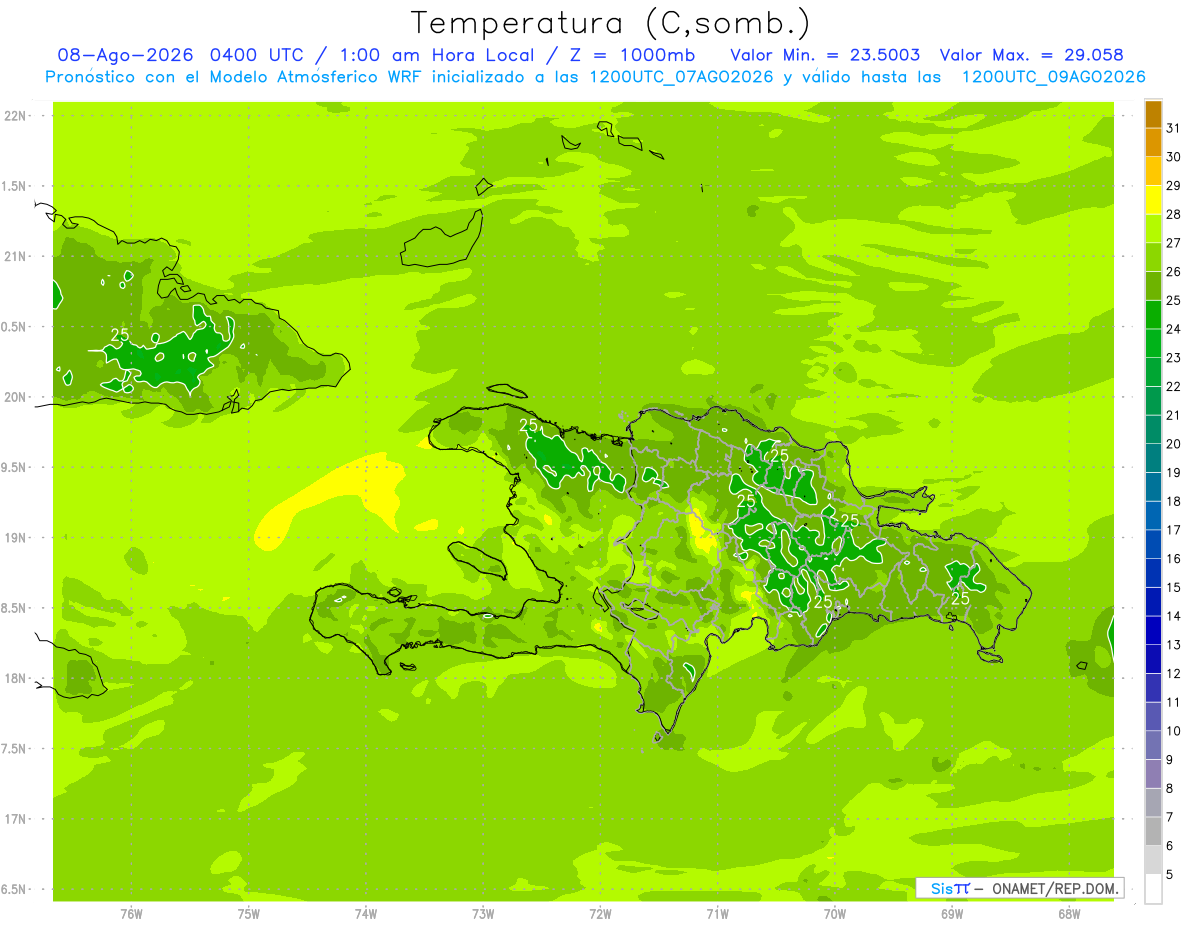Viewport: 1200px width, 927px height.
Task: Click the 21N latitude axis label
Action: tap(15, 256)
